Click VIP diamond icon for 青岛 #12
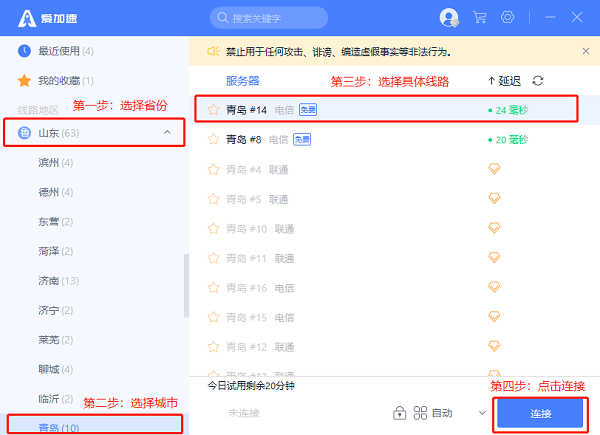The width and height of the screenshot is (600, 435). point(494,346)
